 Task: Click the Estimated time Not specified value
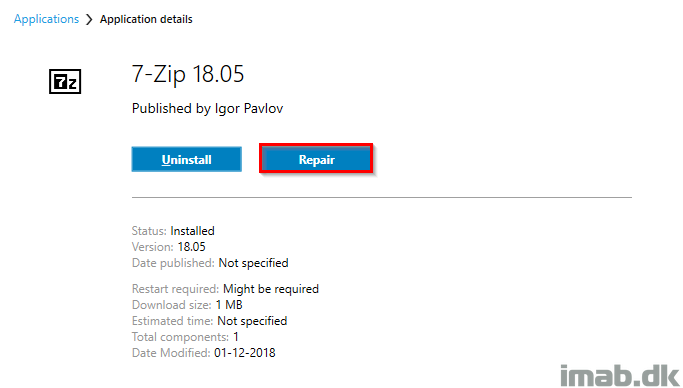[x=252, y=321]
